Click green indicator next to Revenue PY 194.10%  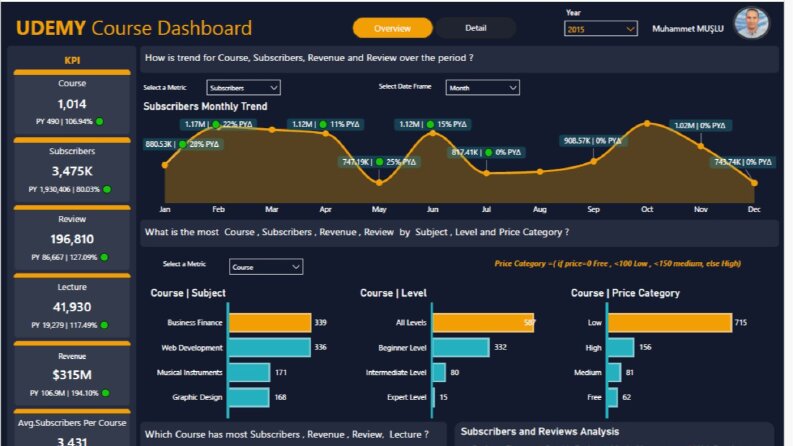pos(106,392)
